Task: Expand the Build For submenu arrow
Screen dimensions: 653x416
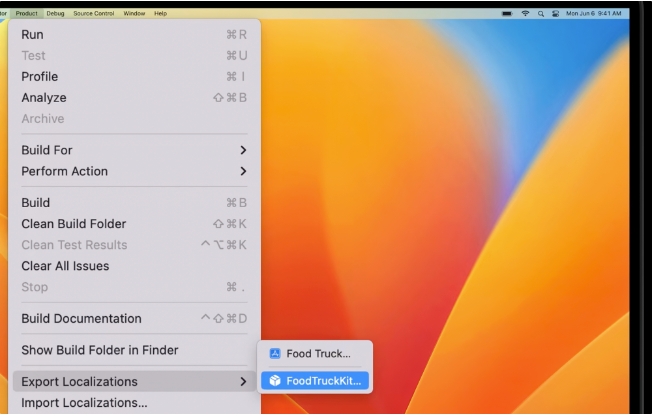Action: point(242,150)
